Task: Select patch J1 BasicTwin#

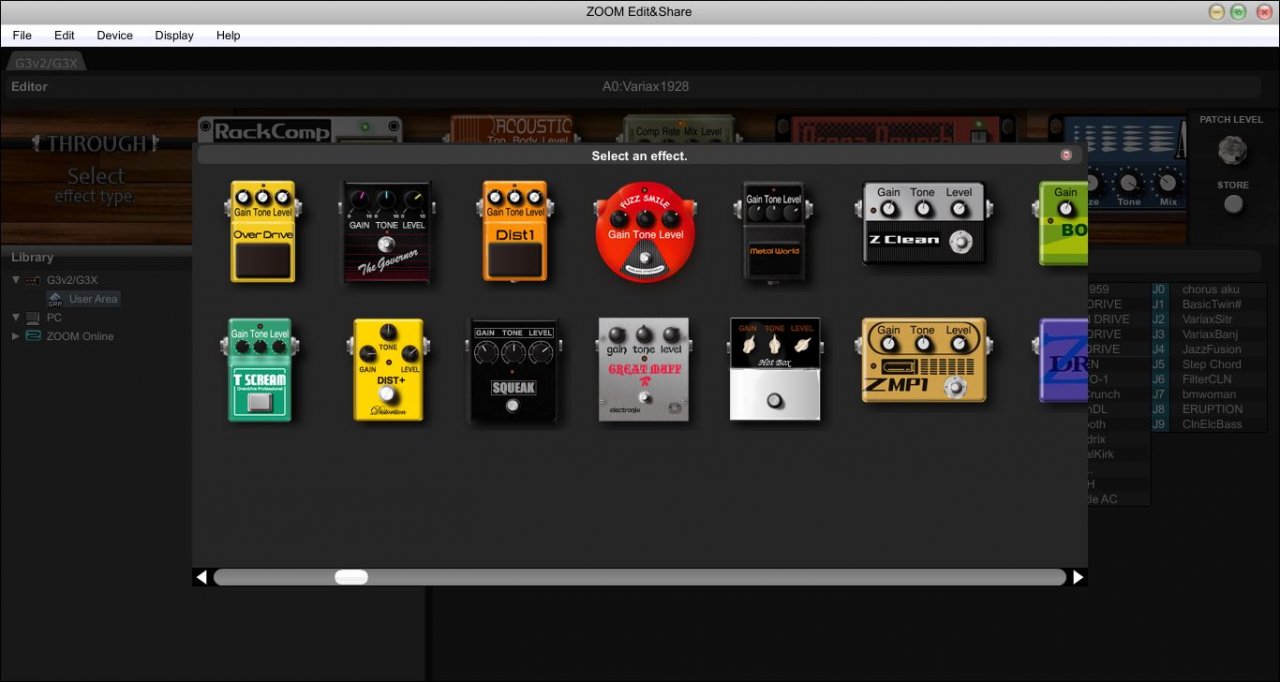Action: pos(1209,304)
